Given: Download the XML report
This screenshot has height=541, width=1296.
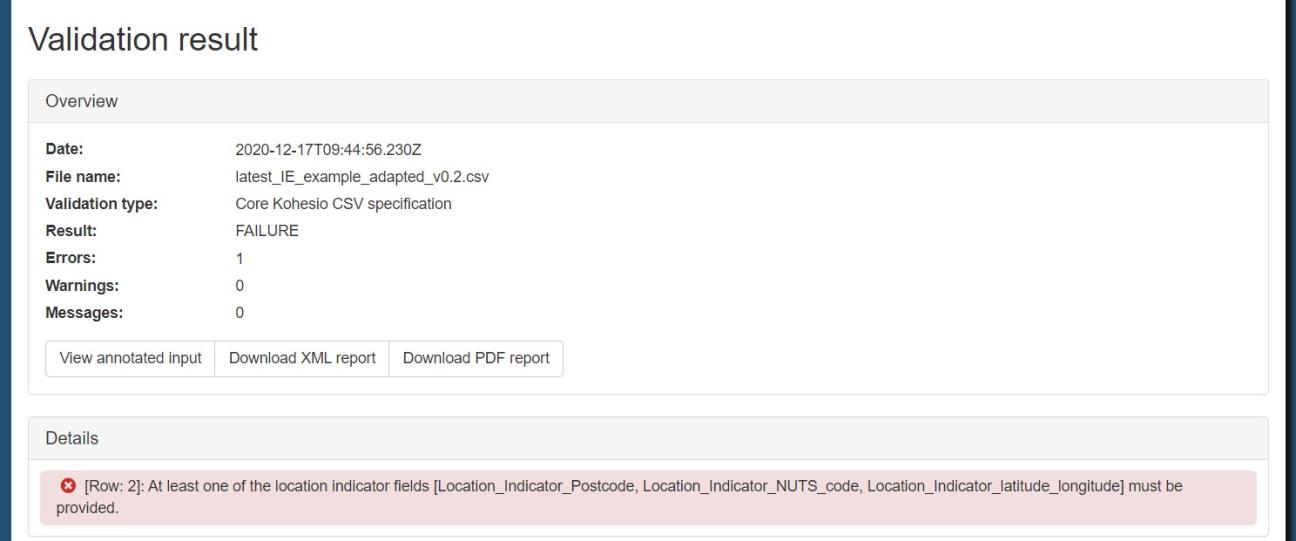Looking at the screenshot, I should [x=302, y=359].
